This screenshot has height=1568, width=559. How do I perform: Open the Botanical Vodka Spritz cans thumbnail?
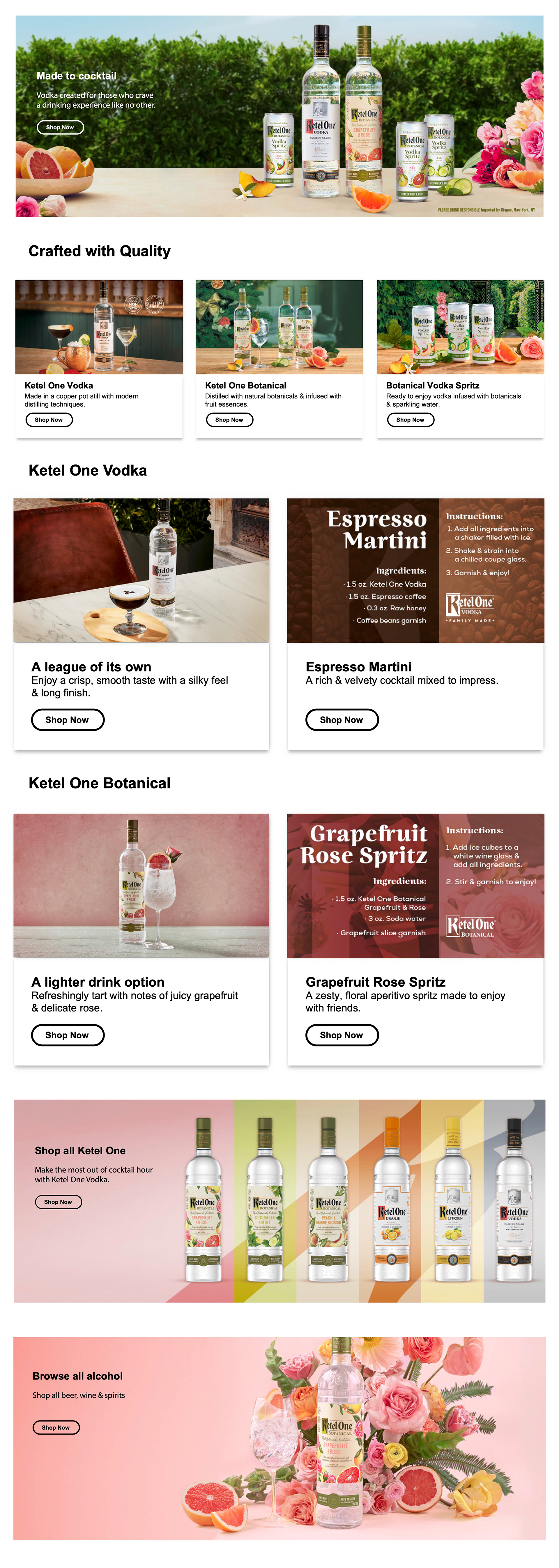(x=461, y=327)
